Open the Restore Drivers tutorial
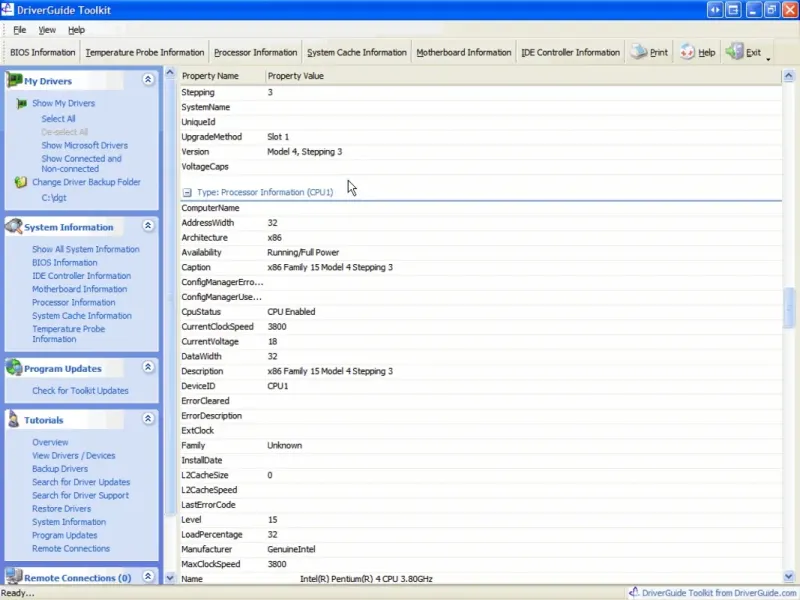The image size is (800, 600). tap(61, 508)
